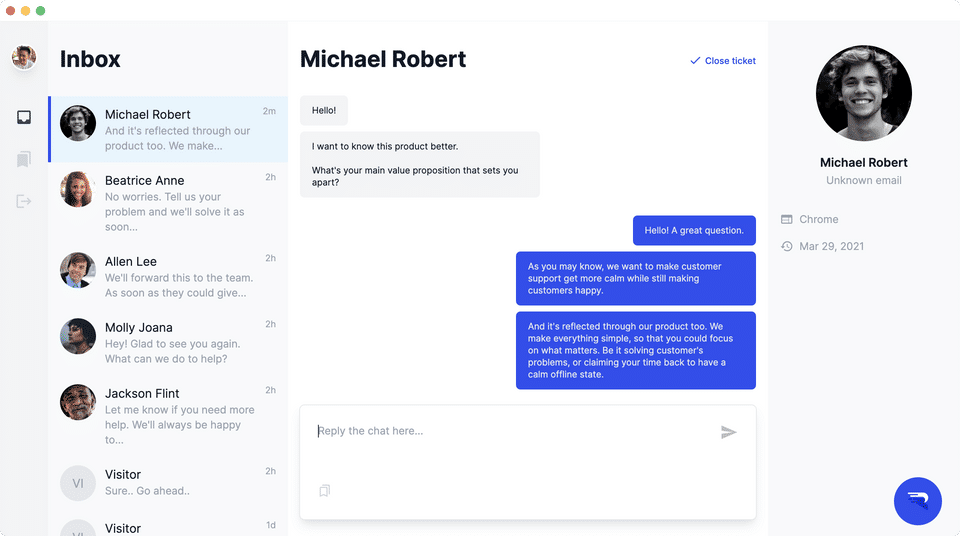
Task: Click the Unknown email text
Action: tap(863, 180)
